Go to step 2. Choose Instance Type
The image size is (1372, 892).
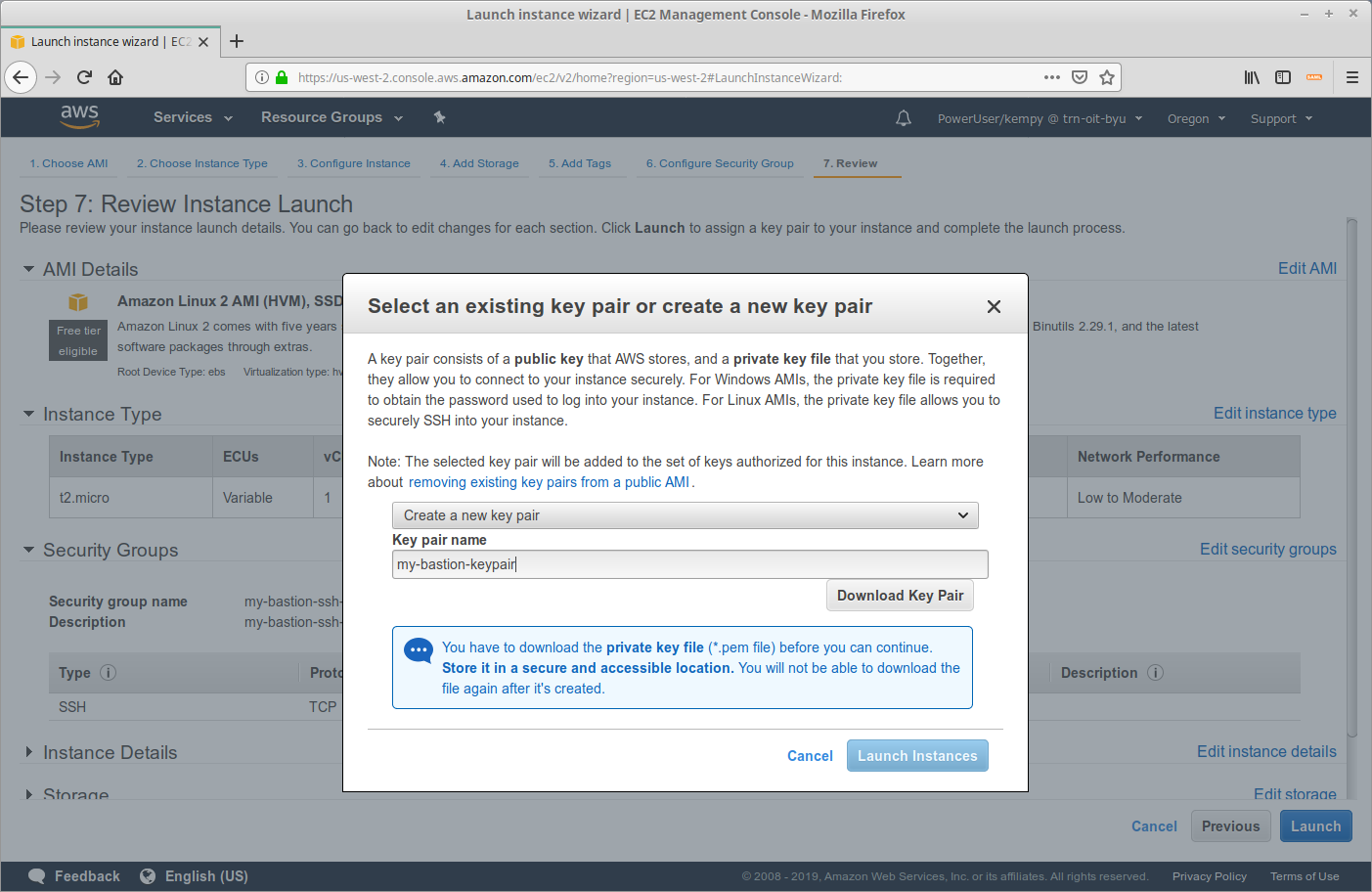click(202, 163)
